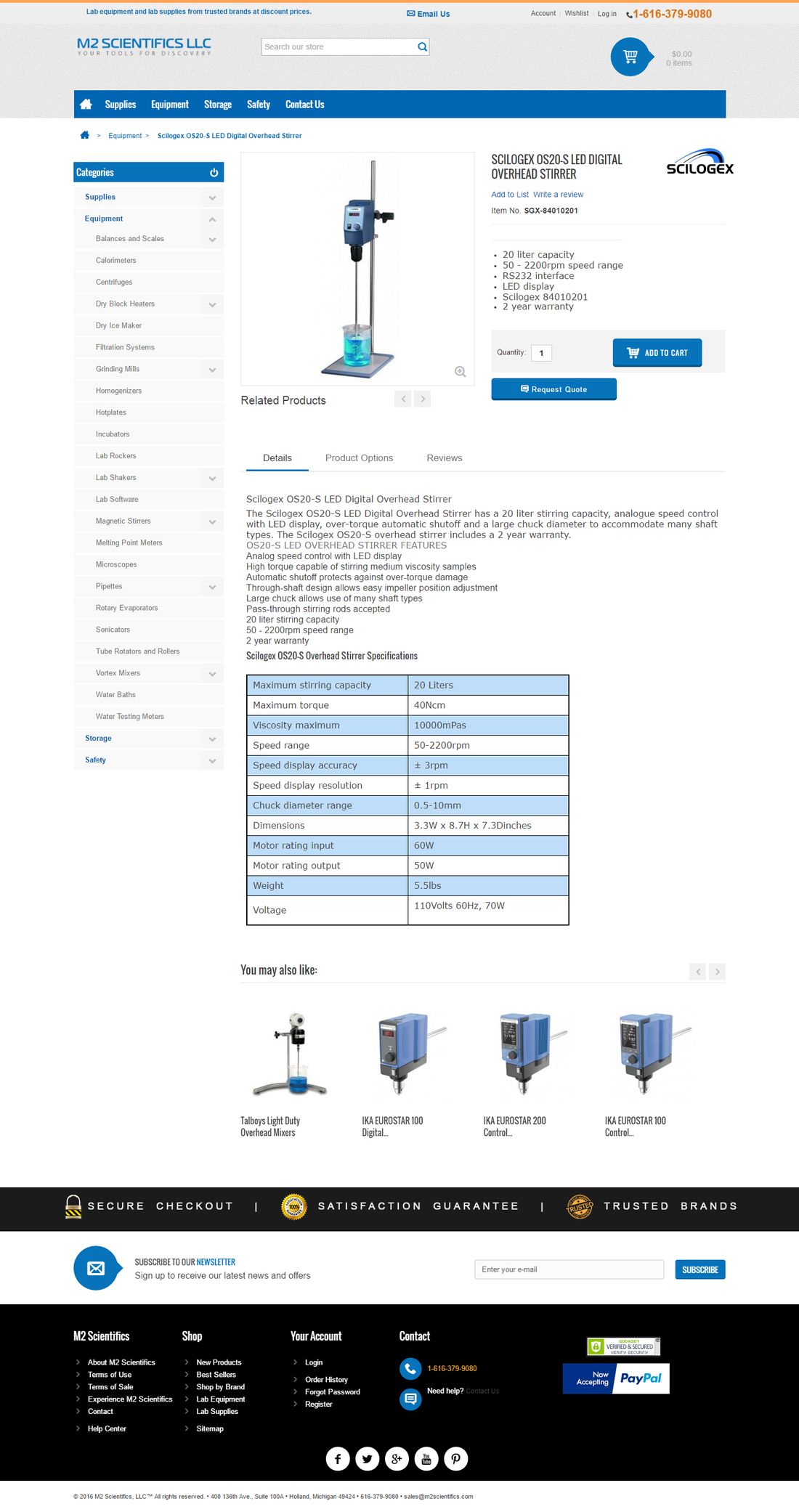Screen dimensions: 799x1512
Task: Open the Twitter social icon
Action: click(368, 1458)
